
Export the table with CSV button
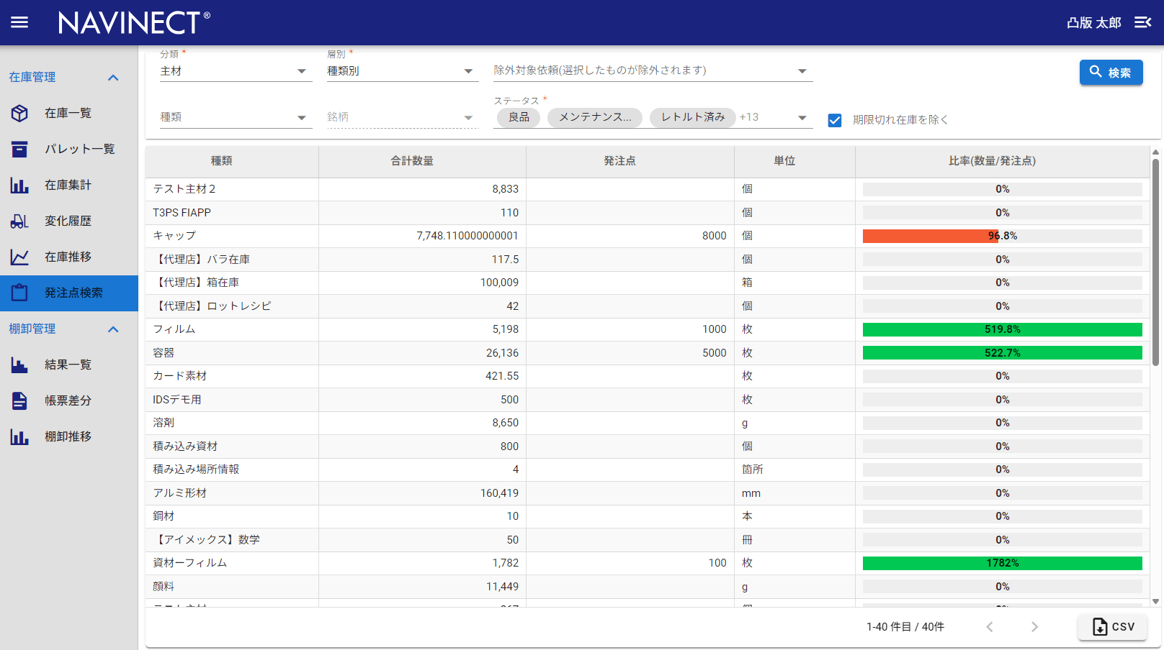(1112, 627)
